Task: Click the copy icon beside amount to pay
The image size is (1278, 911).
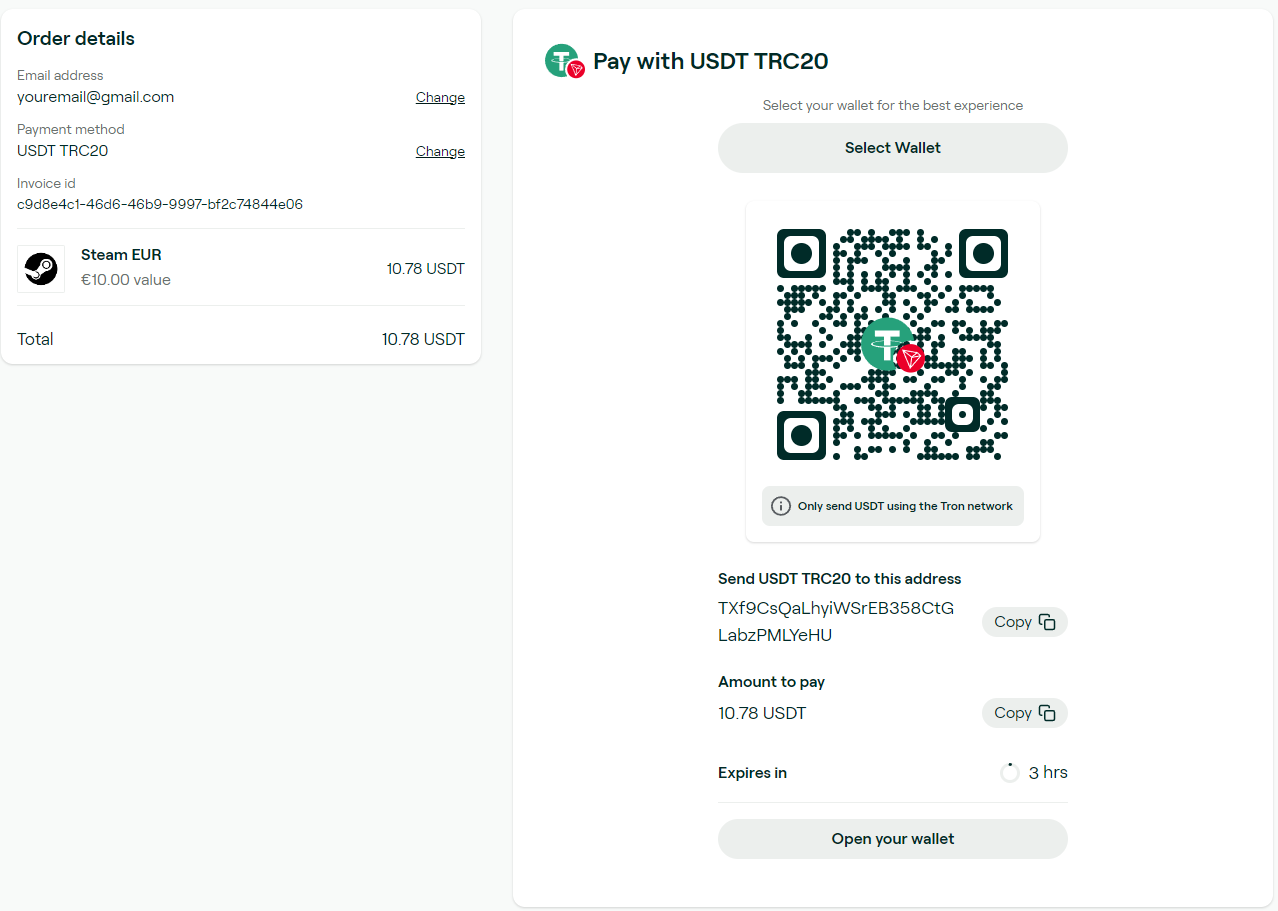Action: click(x=1047, y=713)
